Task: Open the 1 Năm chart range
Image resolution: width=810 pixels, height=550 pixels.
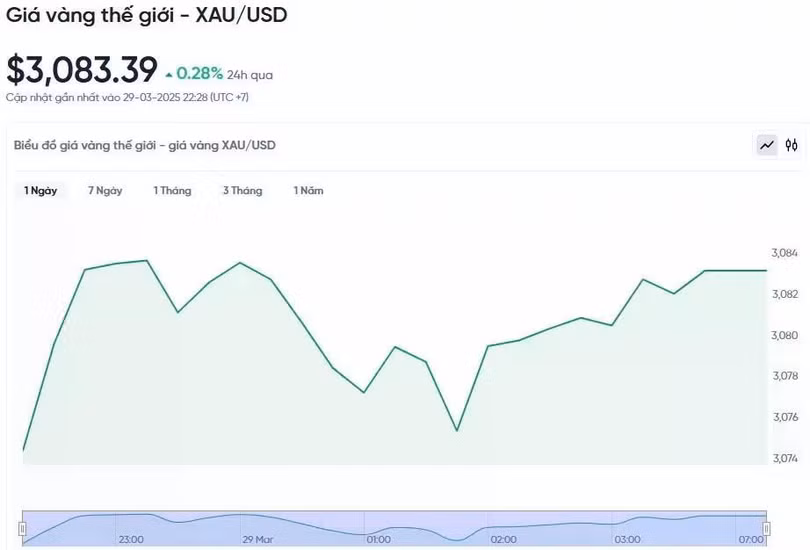Action: pyautogui.click(x=308, y=191)
